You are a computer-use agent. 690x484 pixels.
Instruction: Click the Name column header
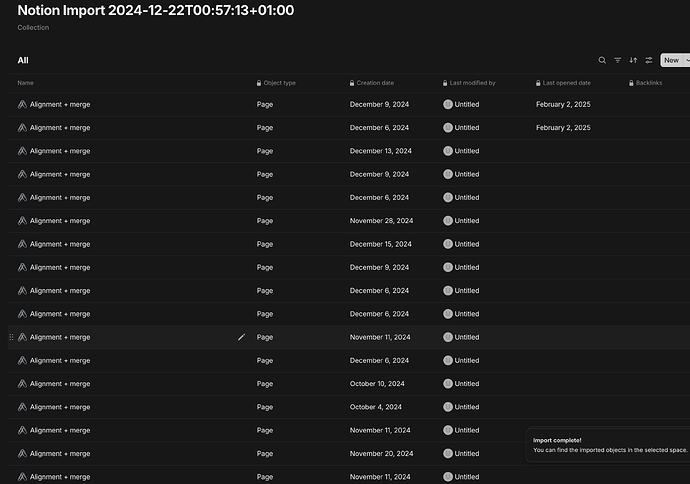[26, 83]
